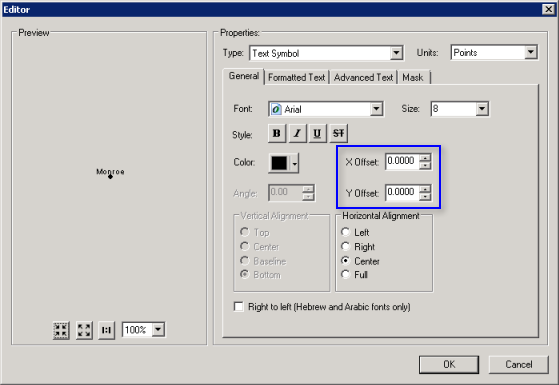559x385 pixels.
Task: Select Full horizontal alignment
Action: (354, 274)
